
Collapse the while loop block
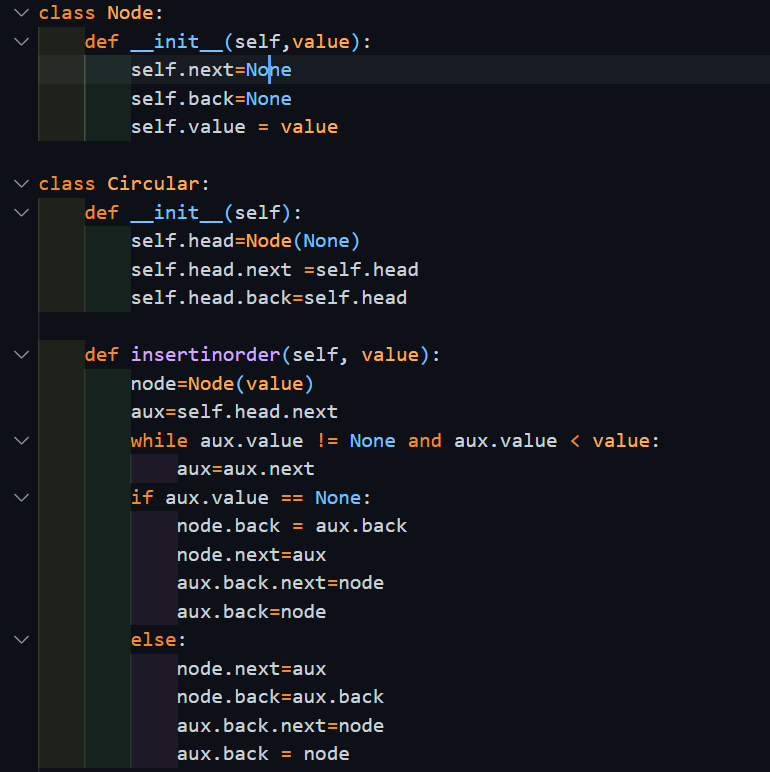click(x=23, y=441)
